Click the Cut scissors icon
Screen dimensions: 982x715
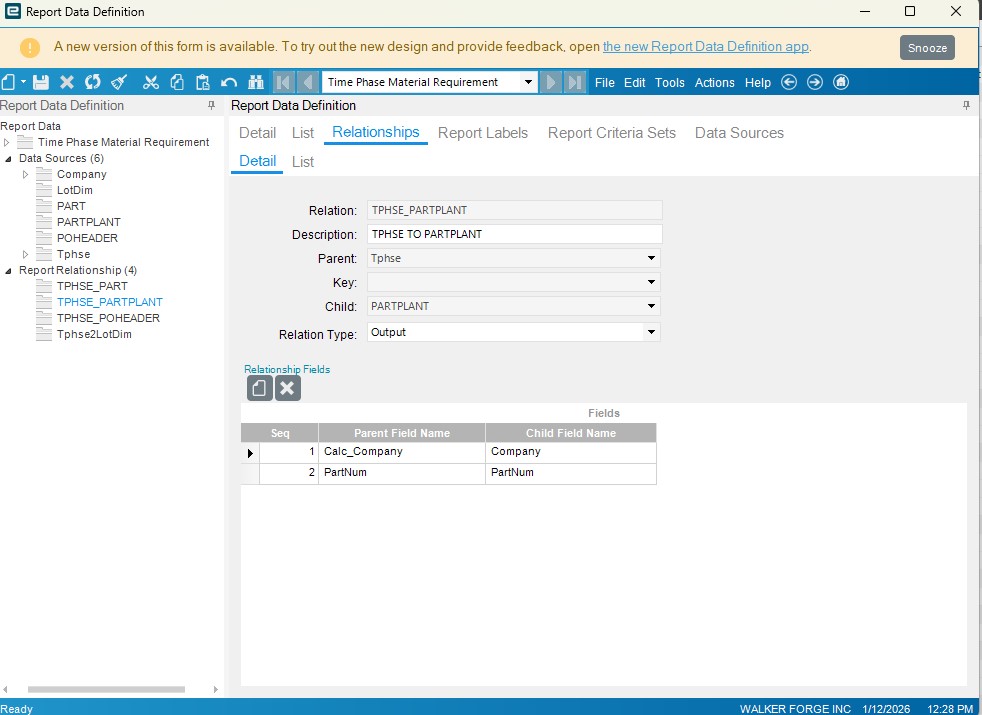pyautogui.click(x=151, y=82)
